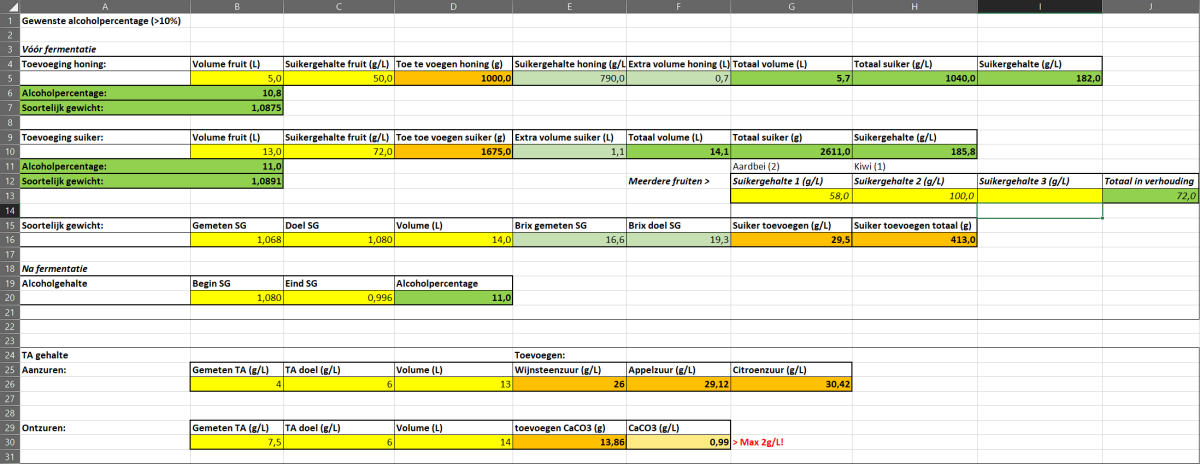Click the Select All corner of the grid

(8, 6)
